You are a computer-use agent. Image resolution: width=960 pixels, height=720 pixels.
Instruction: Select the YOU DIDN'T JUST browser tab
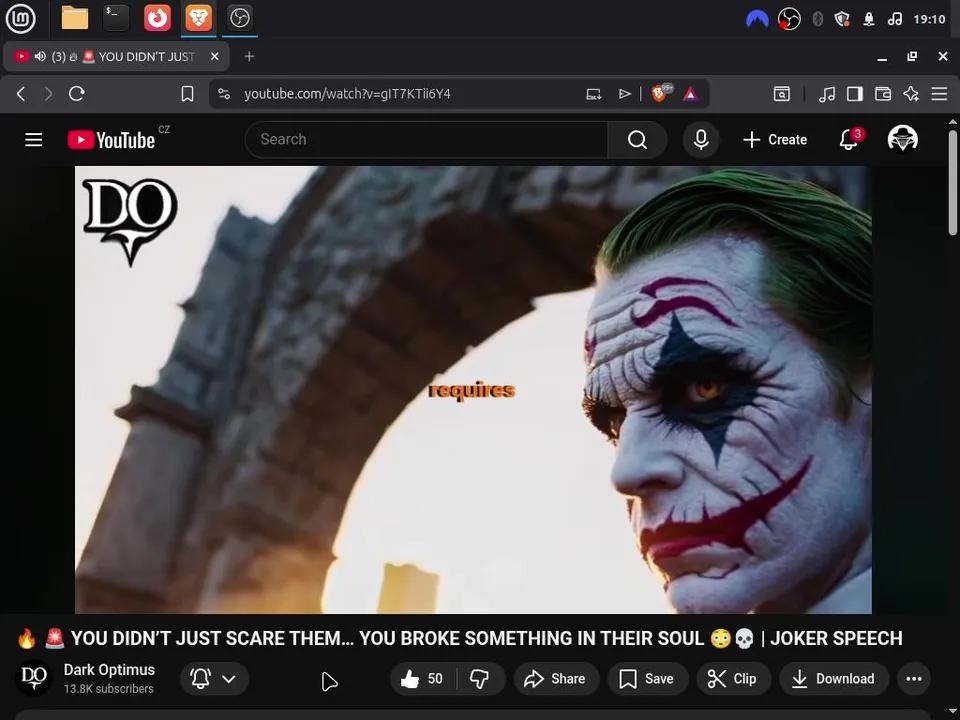[x=116, y=56]
